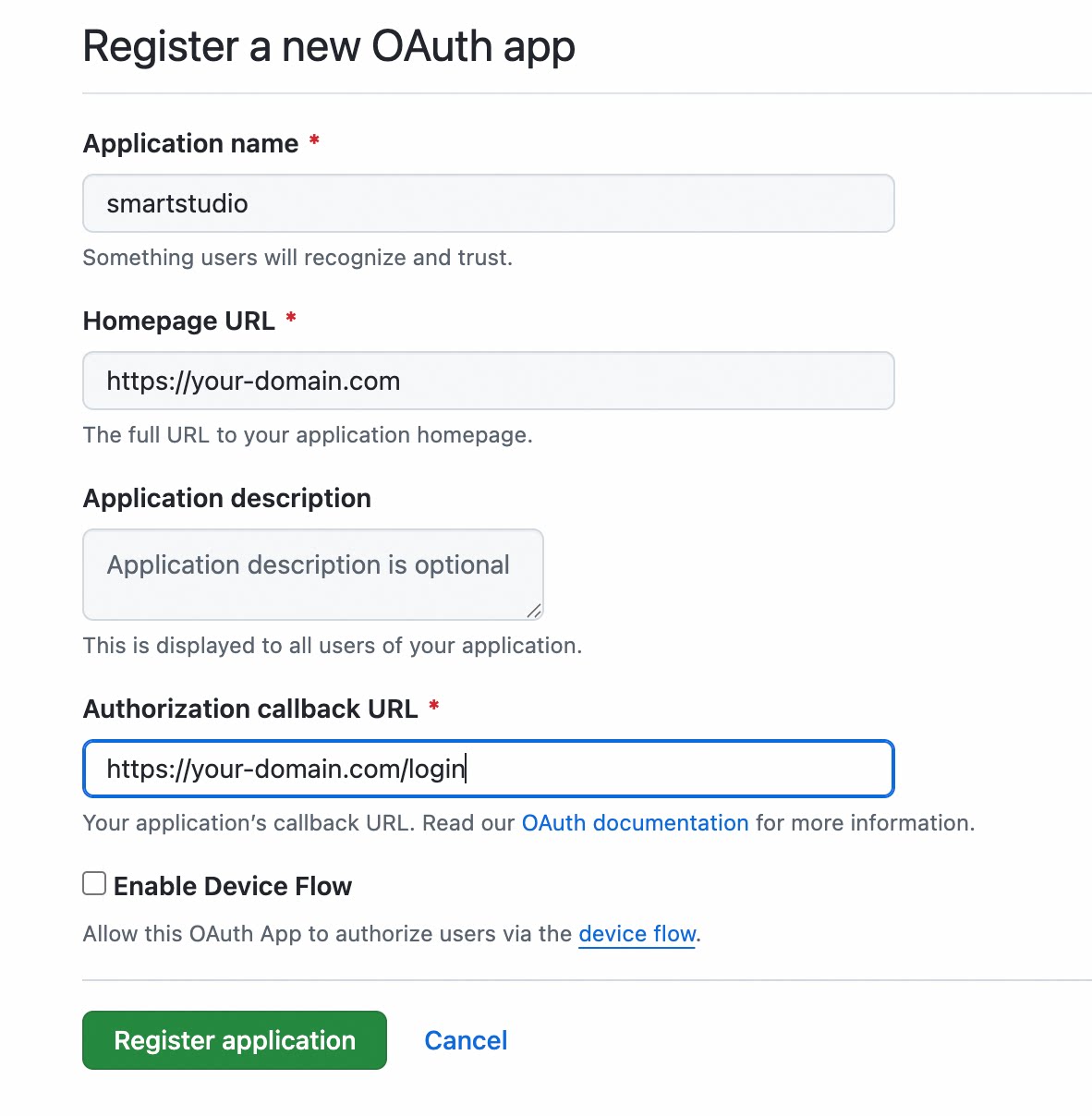Click the Homepage URL label
1092x1116 pixels.
pyautogui.click(x=179, y=321)
